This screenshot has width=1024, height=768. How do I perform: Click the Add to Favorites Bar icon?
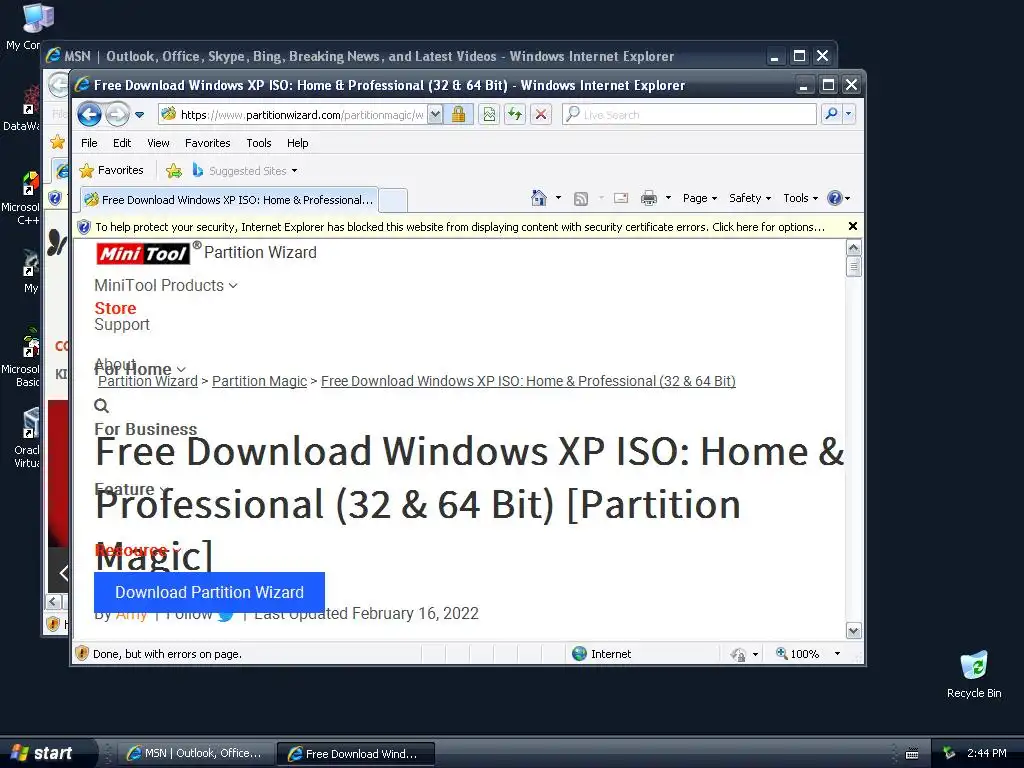point(174,171)
